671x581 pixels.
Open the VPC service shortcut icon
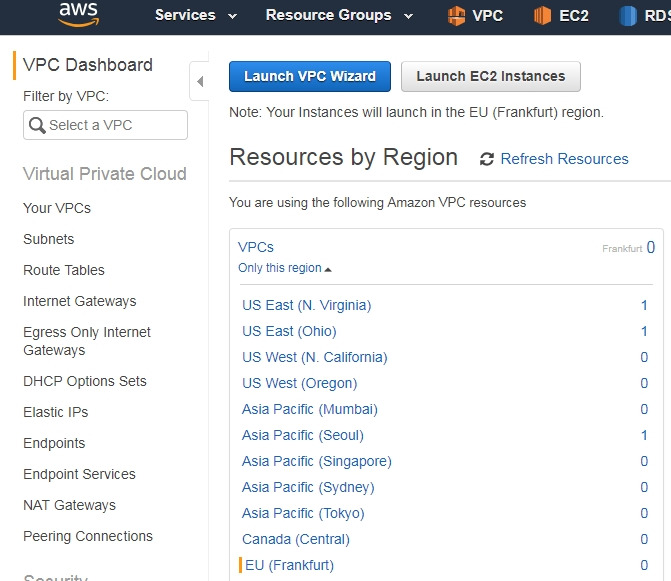[456, 16]
